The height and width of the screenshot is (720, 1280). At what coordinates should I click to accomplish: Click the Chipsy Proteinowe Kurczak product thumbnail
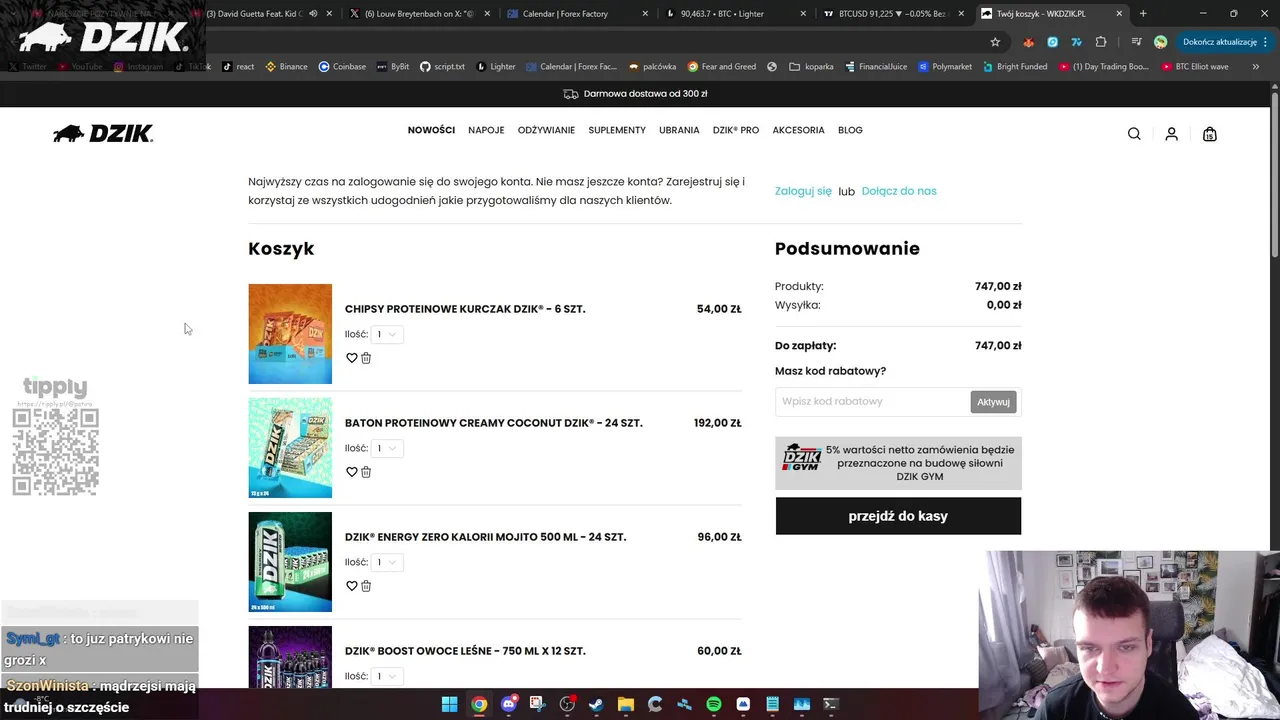coord(290,334)
